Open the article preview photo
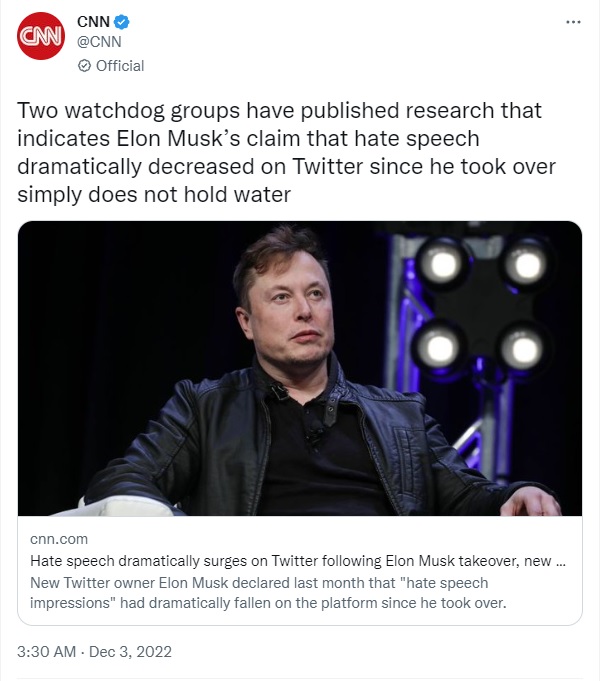602x681 pixels. pos(300,368)
